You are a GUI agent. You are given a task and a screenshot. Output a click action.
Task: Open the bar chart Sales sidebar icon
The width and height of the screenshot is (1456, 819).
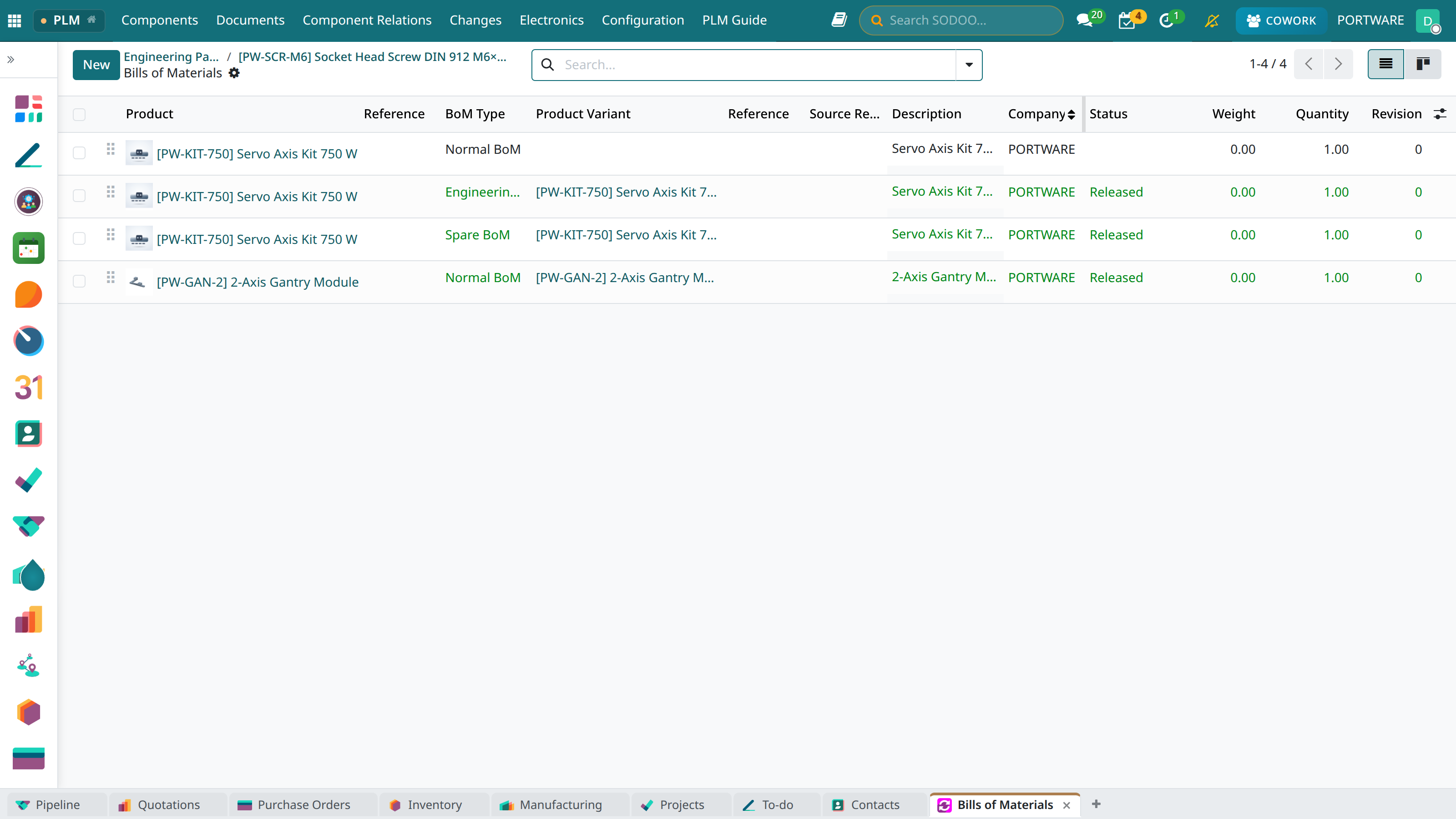[x=29, y=619]
